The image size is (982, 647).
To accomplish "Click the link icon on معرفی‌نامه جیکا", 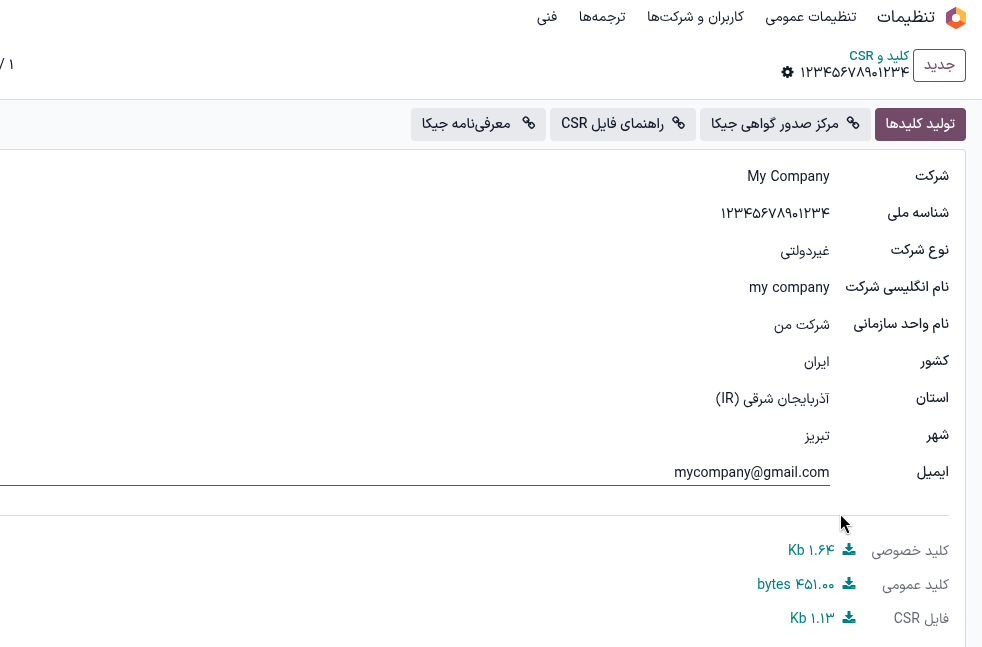I will 530,124.
